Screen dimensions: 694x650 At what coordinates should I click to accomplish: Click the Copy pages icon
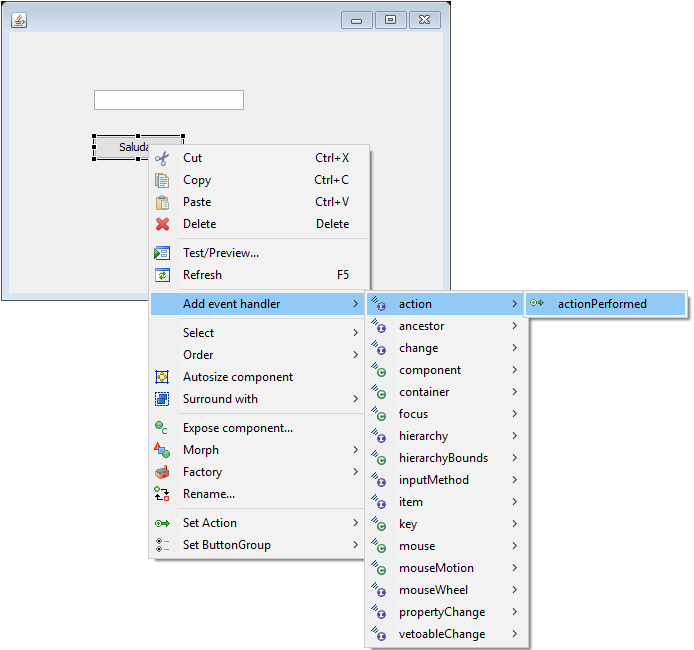coord(162,180)
